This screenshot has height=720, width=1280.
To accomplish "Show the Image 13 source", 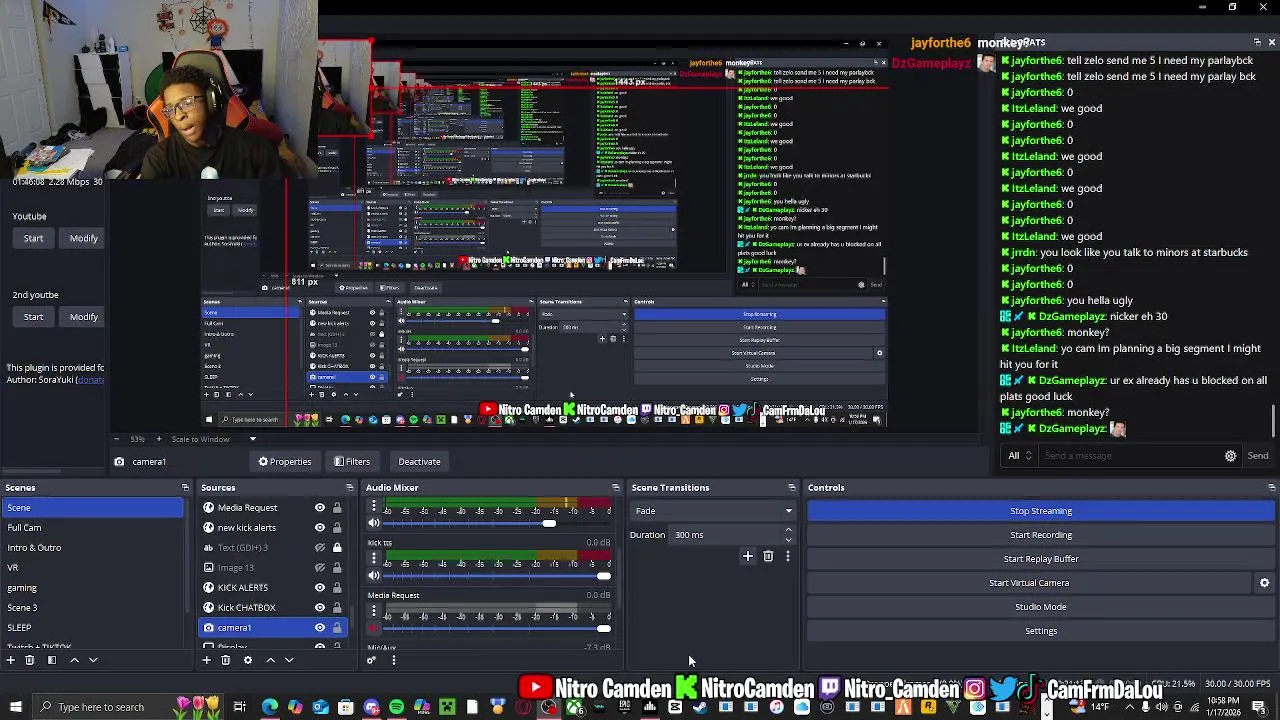I will (x=320, y=568).
